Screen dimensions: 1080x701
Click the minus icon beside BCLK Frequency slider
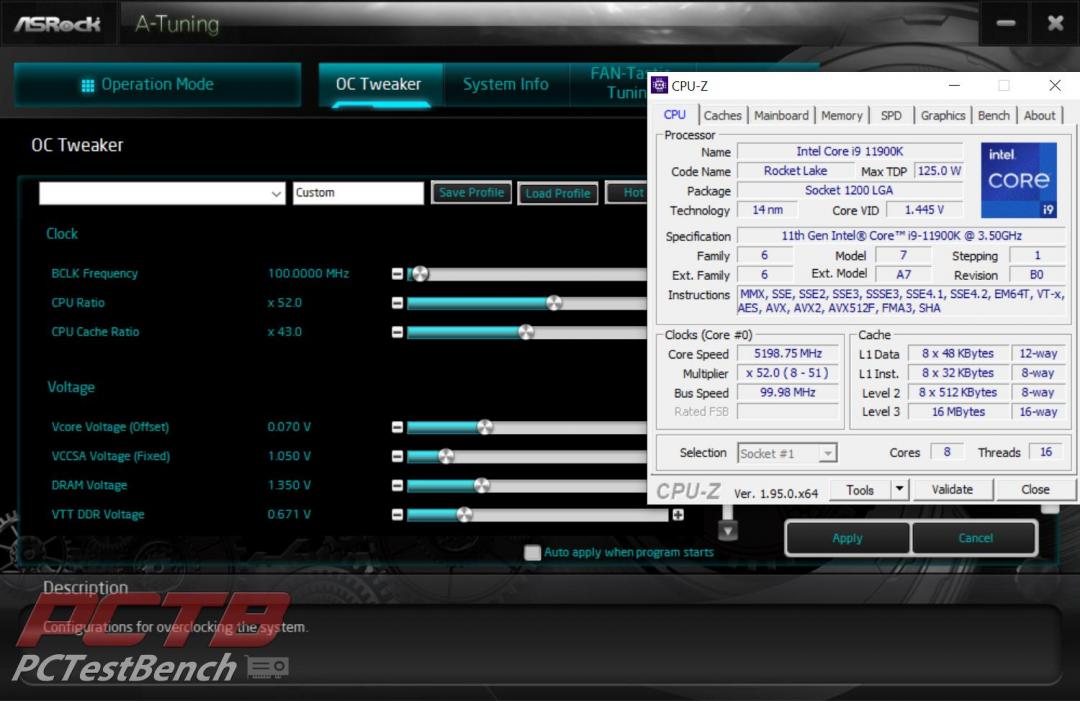coord(397,274)
